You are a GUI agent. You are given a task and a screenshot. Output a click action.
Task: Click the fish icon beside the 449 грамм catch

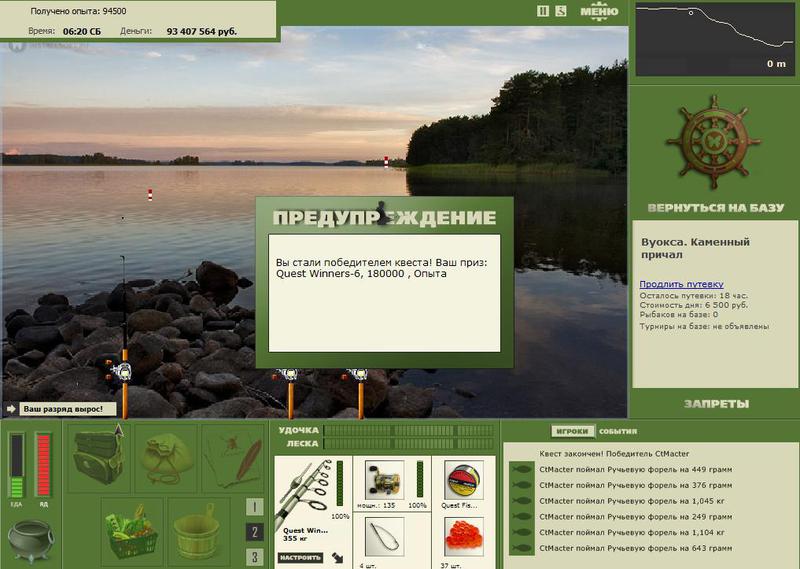pos(522,469)
